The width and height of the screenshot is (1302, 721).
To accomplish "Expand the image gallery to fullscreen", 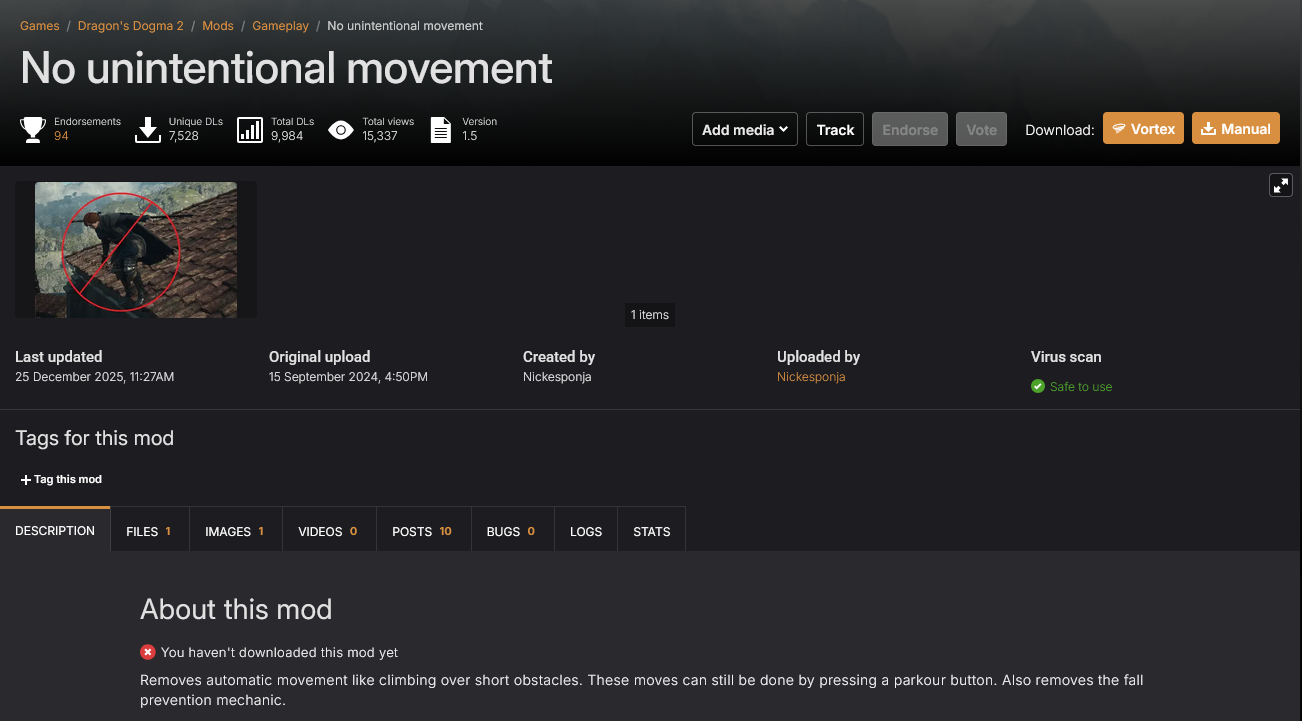I will click(x=1281, y=185).
